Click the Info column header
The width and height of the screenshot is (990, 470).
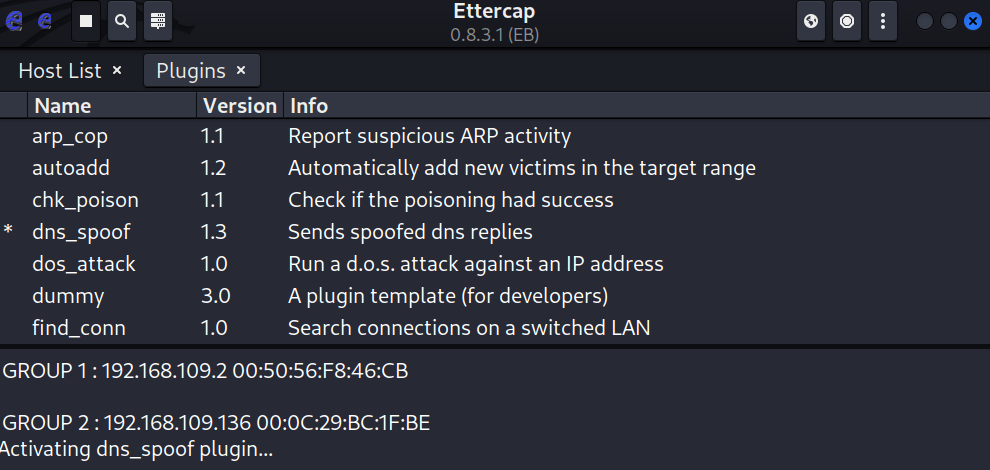point(308,105)
